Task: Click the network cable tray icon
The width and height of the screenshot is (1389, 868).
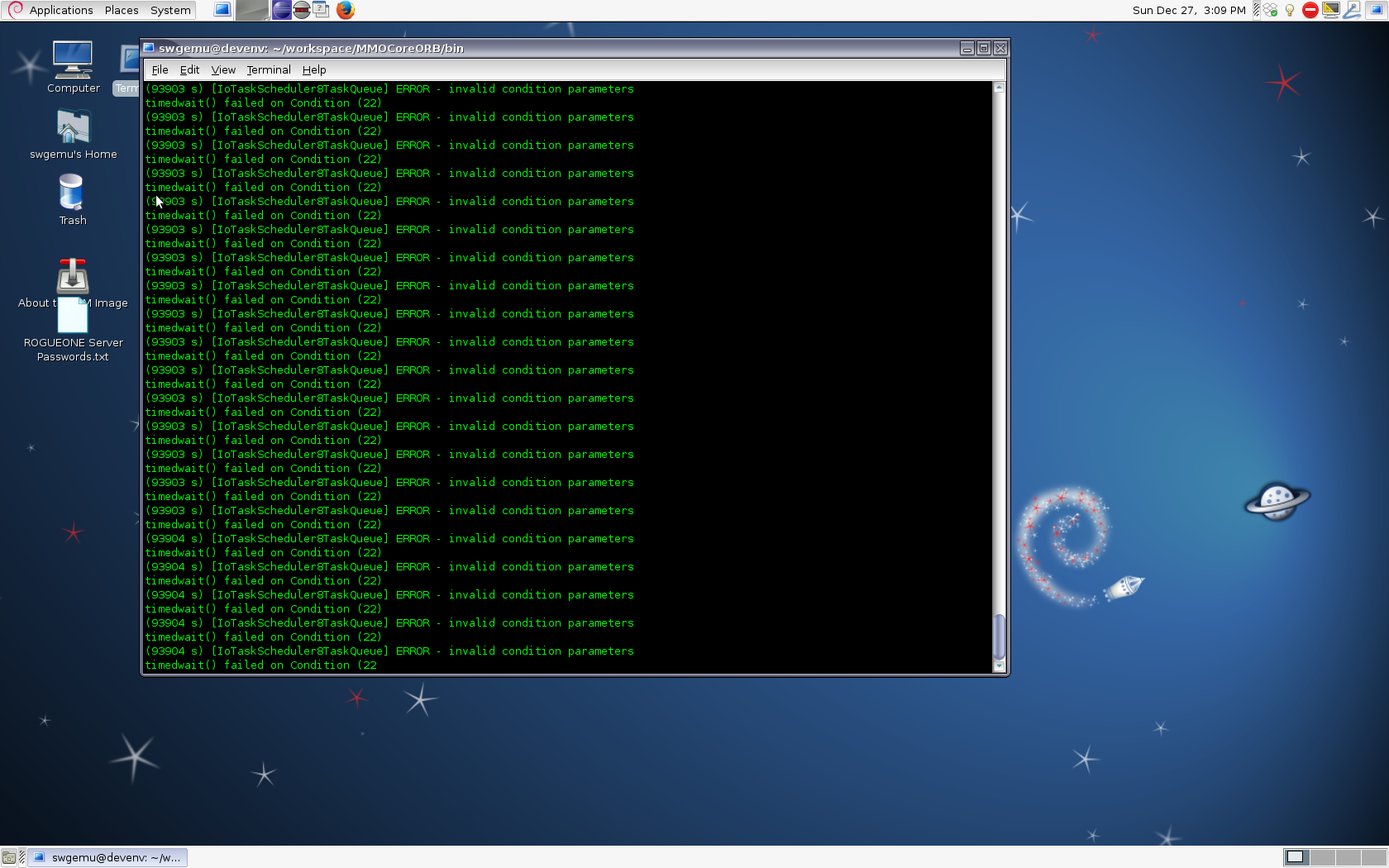Action: click(x=1353, y=10)
